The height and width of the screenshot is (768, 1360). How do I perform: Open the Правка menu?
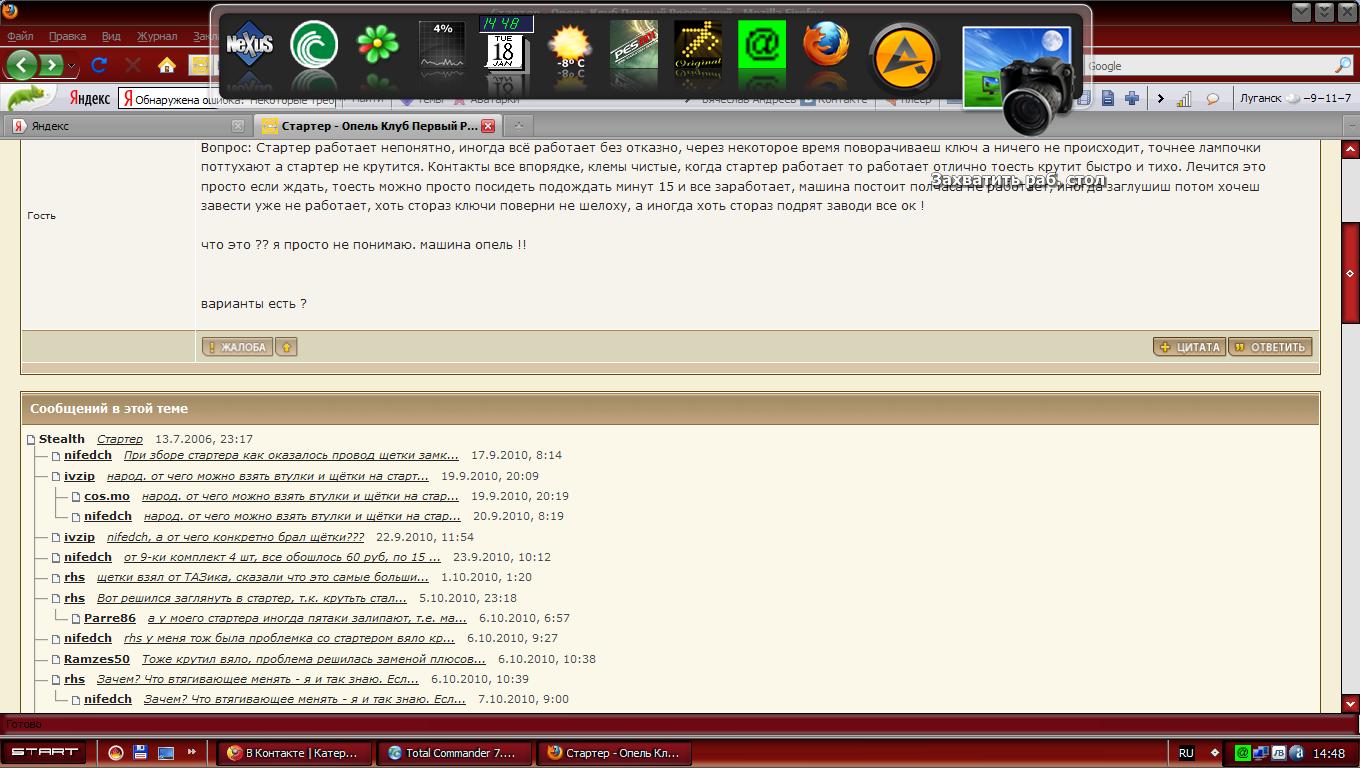[67, 36]
